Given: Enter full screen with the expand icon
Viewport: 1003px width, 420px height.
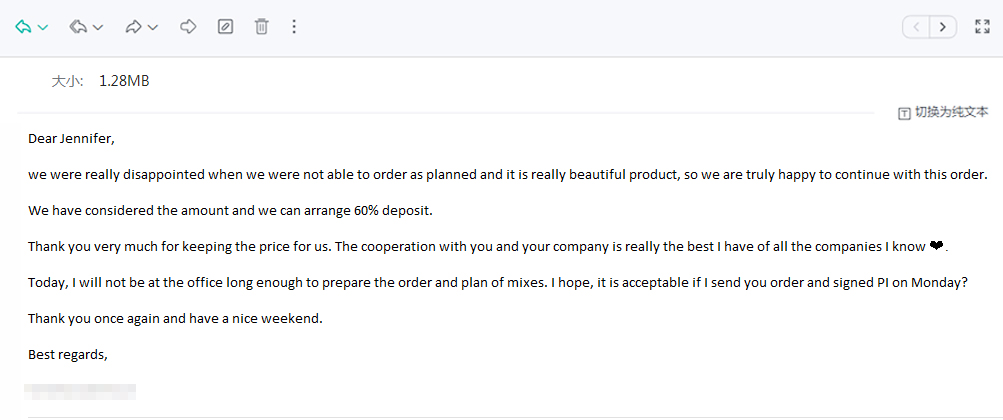Looking at the screenshot, I should [x=982, y=27].
